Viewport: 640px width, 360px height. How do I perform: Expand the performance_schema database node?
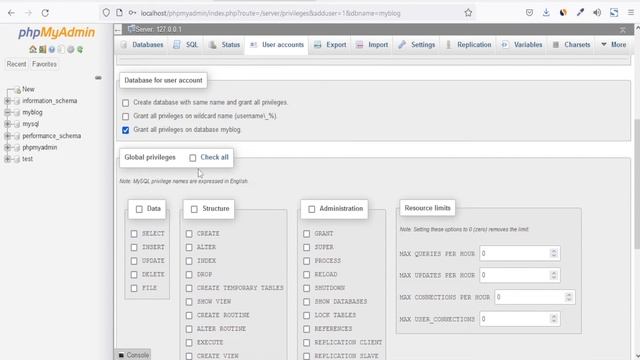[x=7, y=136]
